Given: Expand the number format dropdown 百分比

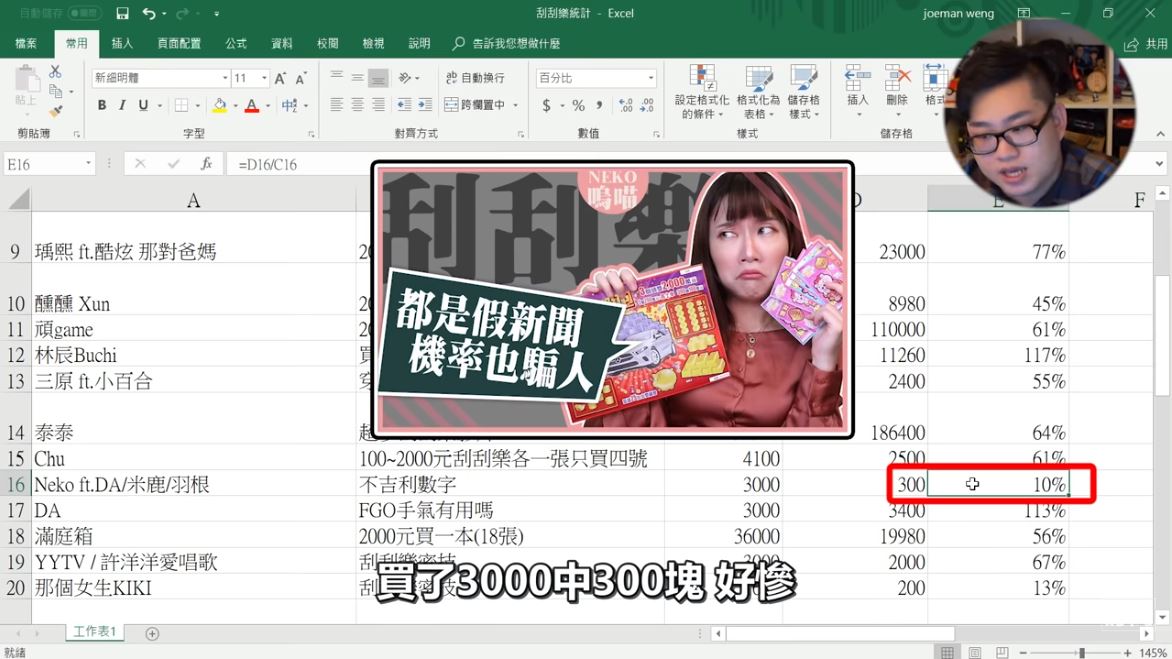Looking at the screenshot, I should [650, 78].
